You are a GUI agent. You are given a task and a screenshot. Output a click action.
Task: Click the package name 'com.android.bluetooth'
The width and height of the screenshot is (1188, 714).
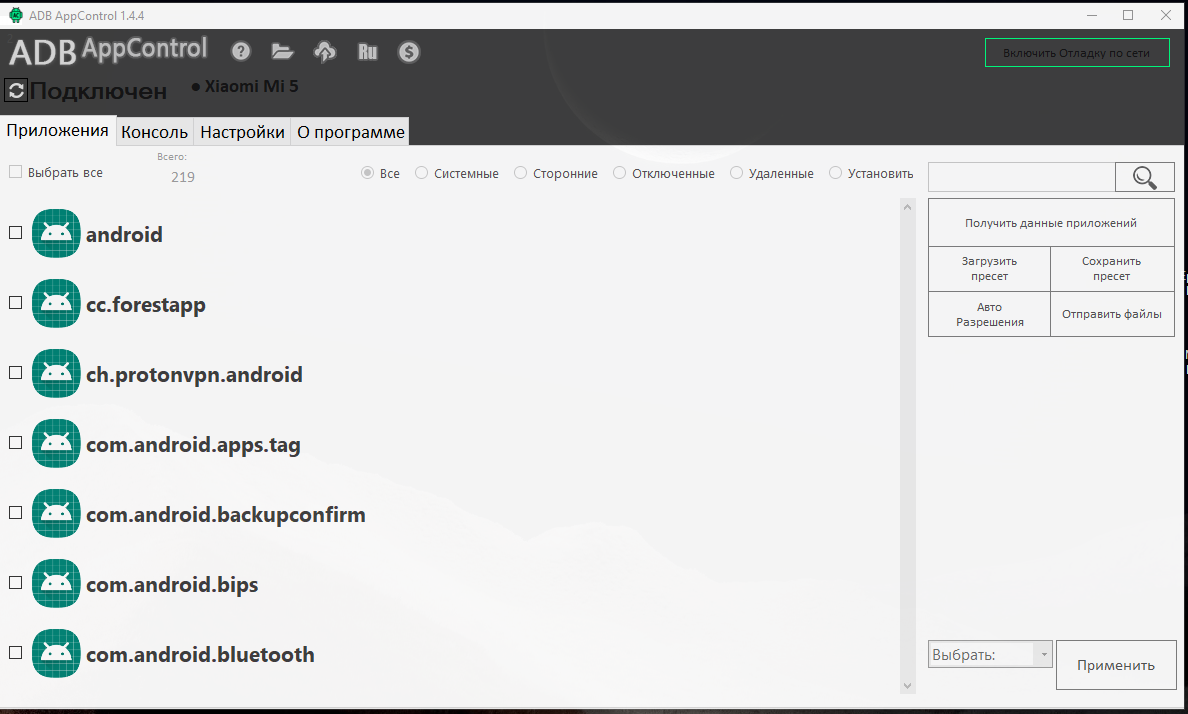coord(200,655)
